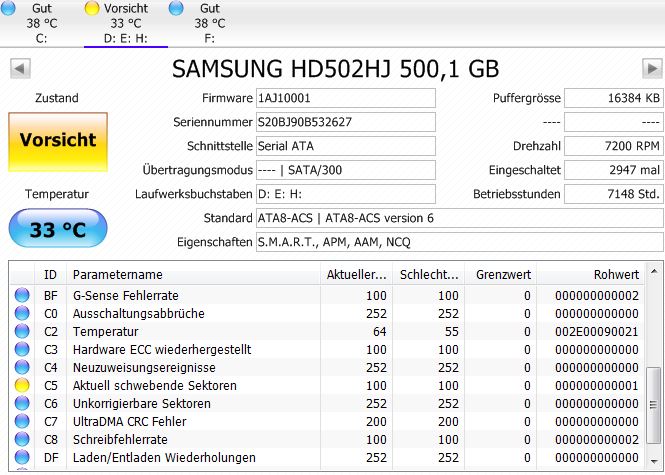This screenshot has width=665, height=475.
Task: Click the SAMSUNG HD502HJ 500,1 GB title
Action: pos(335,69)
